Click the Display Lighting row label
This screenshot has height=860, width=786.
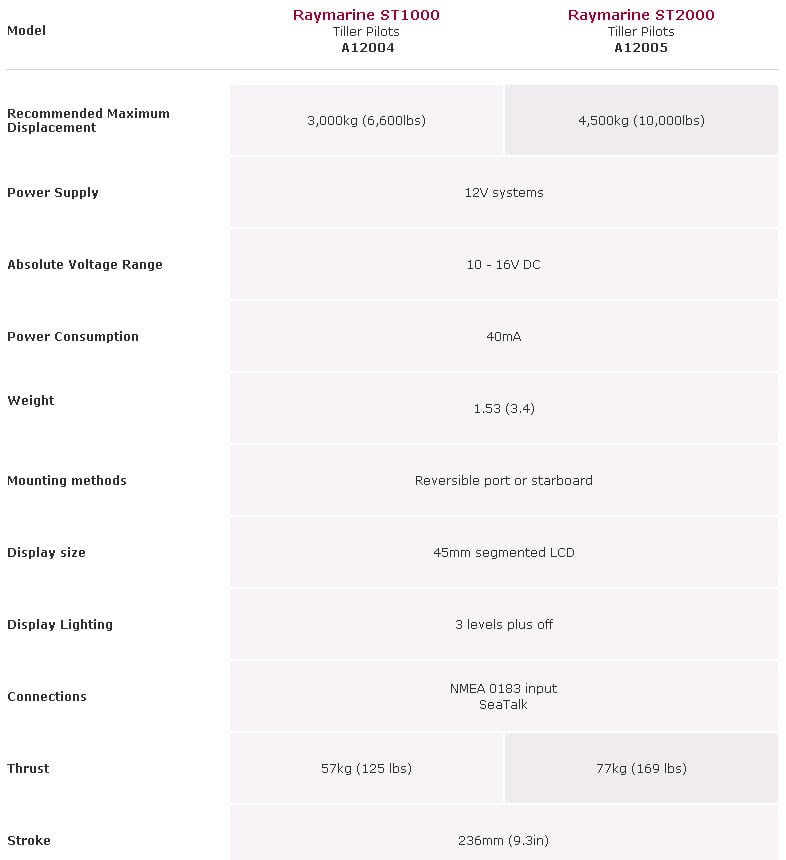pyautogui.click(x=60, y=625)
